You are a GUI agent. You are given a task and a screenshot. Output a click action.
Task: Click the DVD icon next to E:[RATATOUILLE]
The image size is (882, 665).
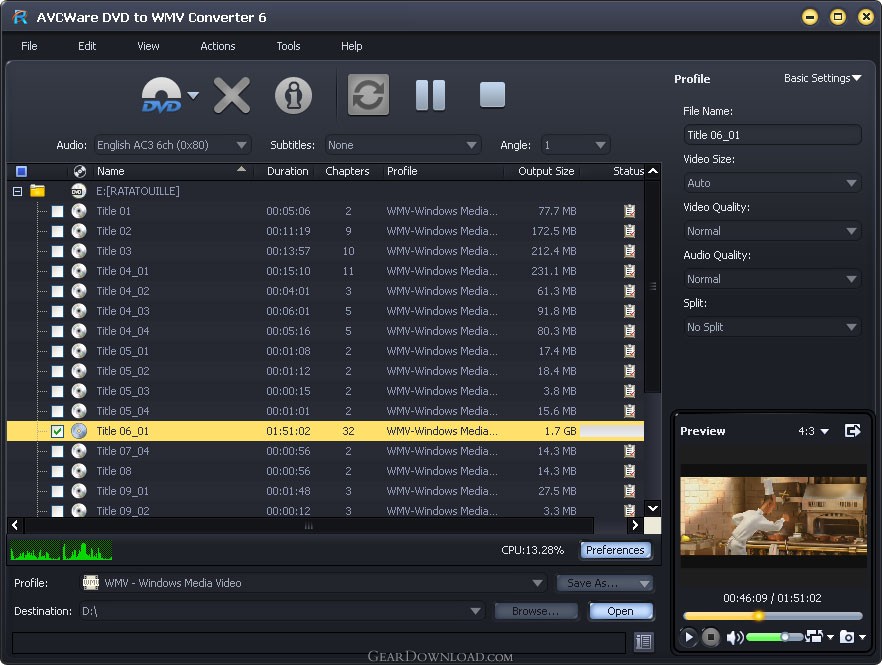click(x=79, y=191)
